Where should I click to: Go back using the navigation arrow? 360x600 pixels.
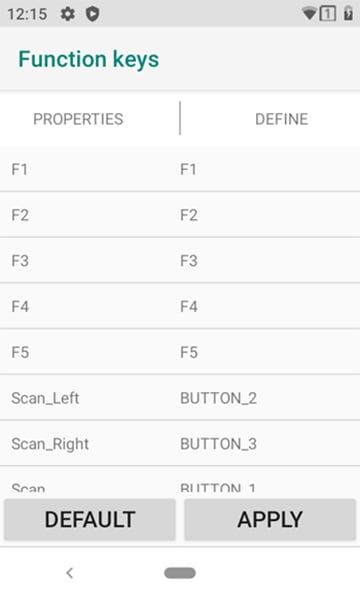tap(69, 573)
